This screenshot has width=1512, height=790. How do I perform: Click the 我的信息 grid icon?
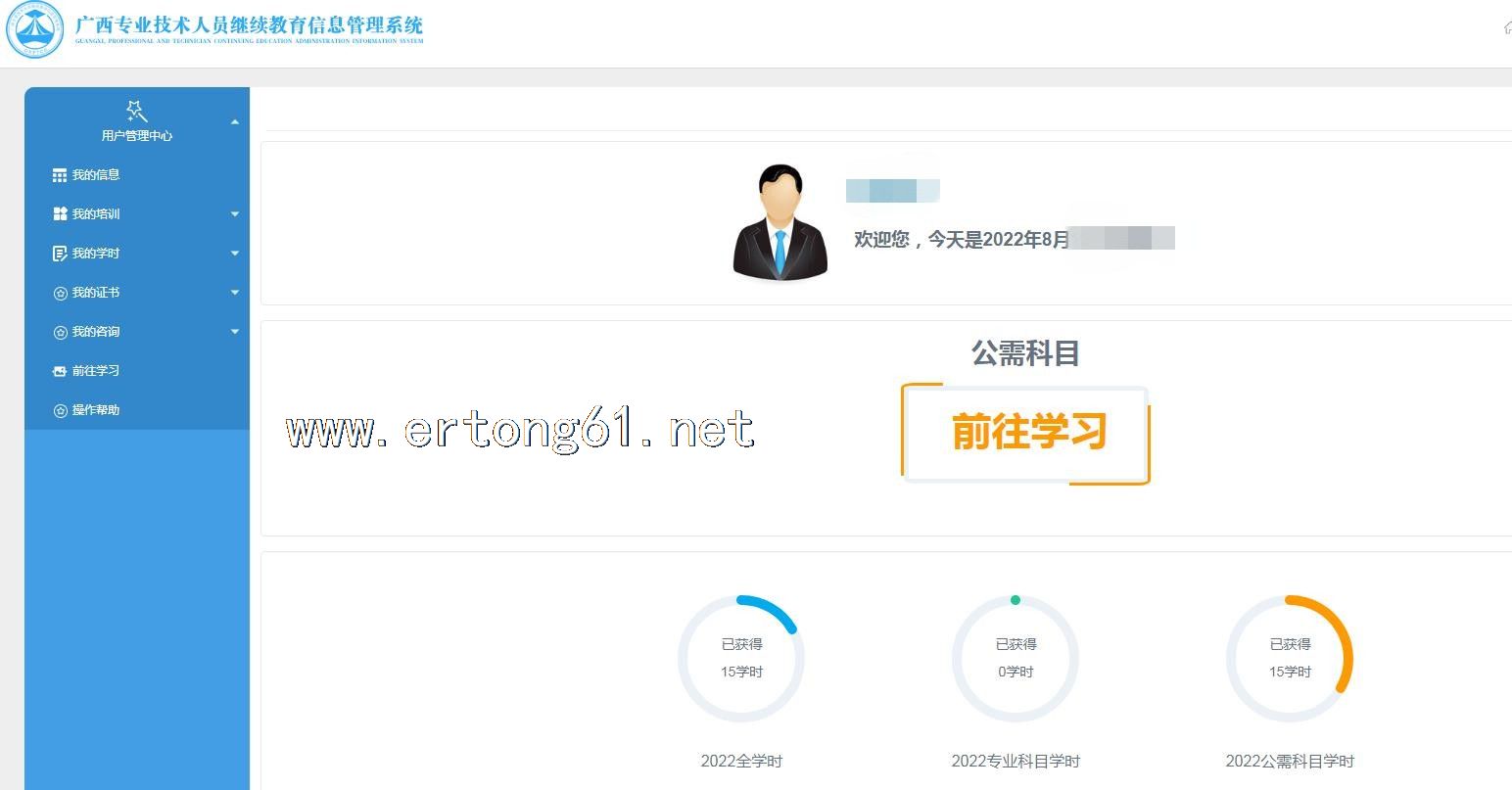pyautogui.click(x=60, y=175)
